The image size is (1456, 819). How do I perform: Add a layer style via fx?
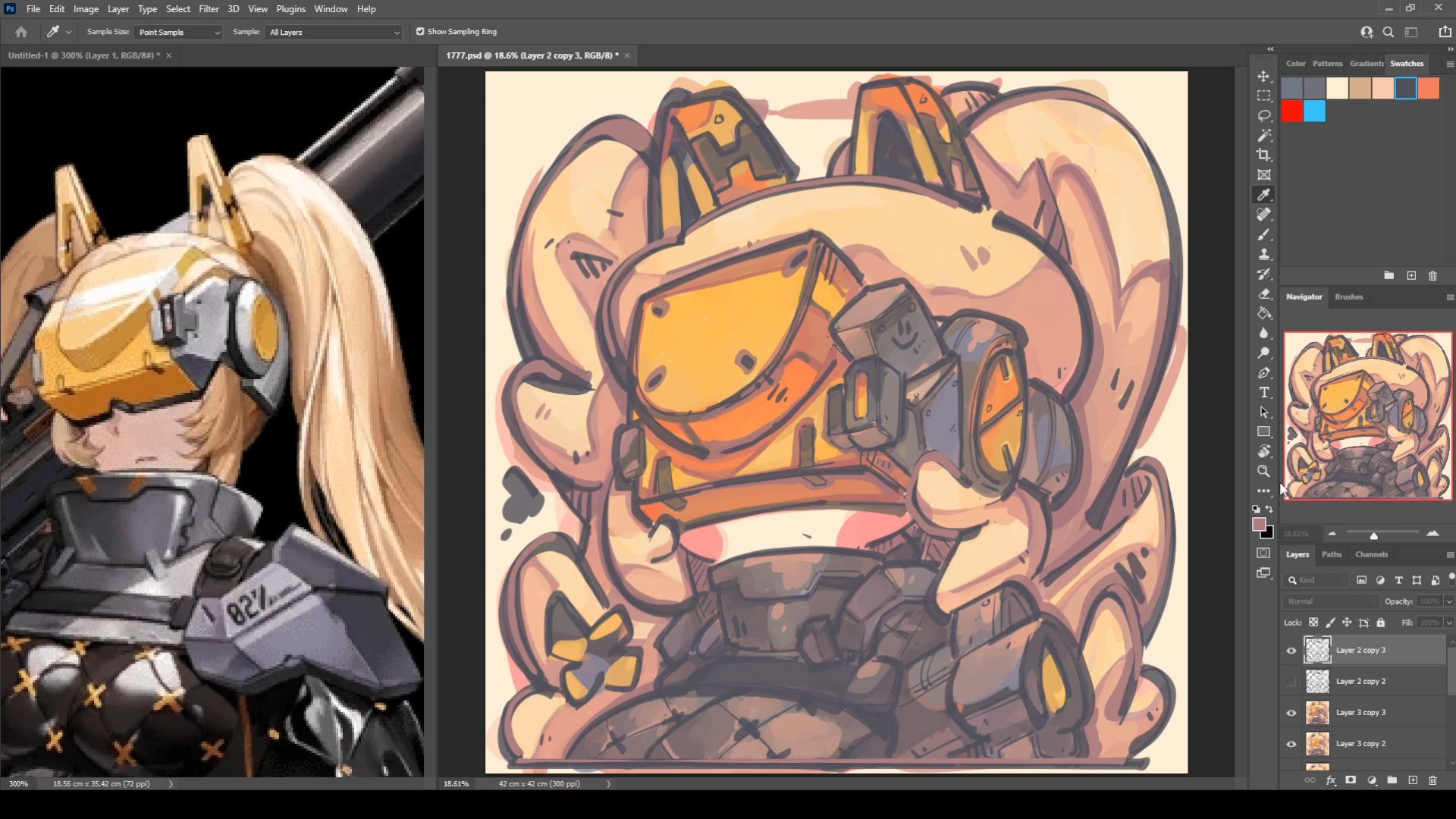point(1331,780)
